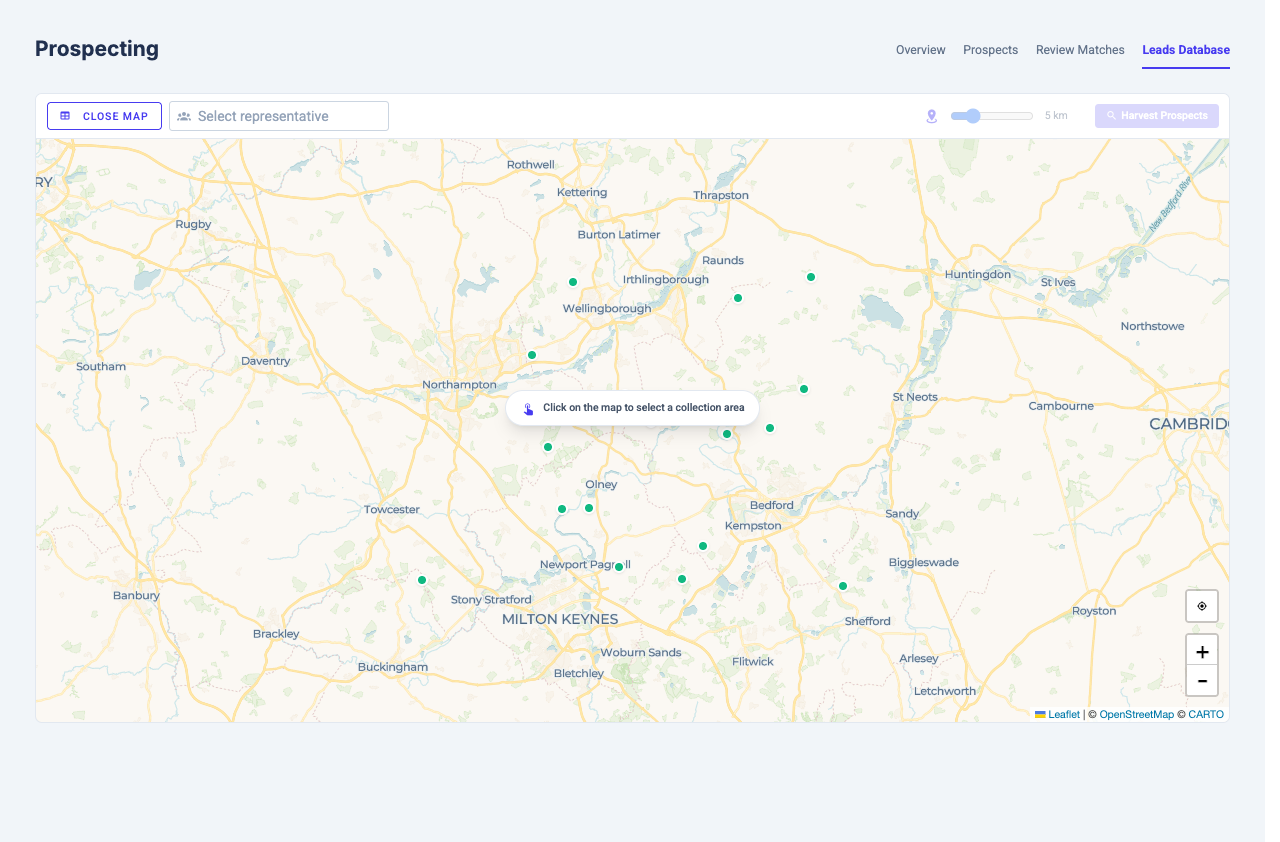Zoom in on the map
The height and width of the screenshot is (842, 1280).
pos(1202,651)
